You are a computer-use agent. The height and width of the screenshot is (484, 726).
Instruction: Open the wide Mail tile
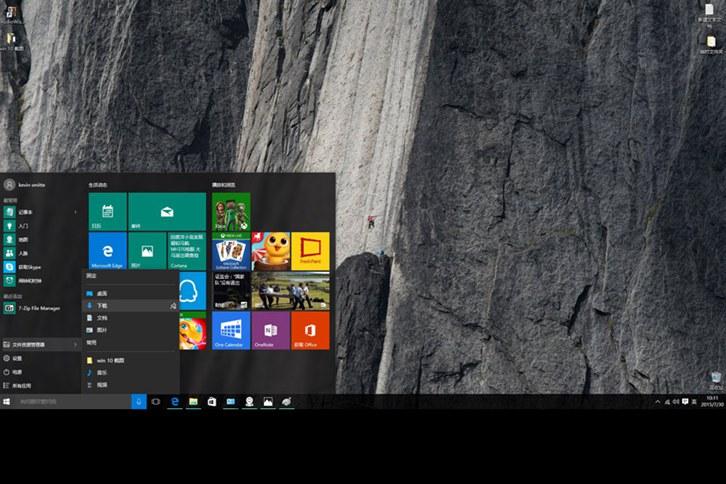click(x=167, y=212)
